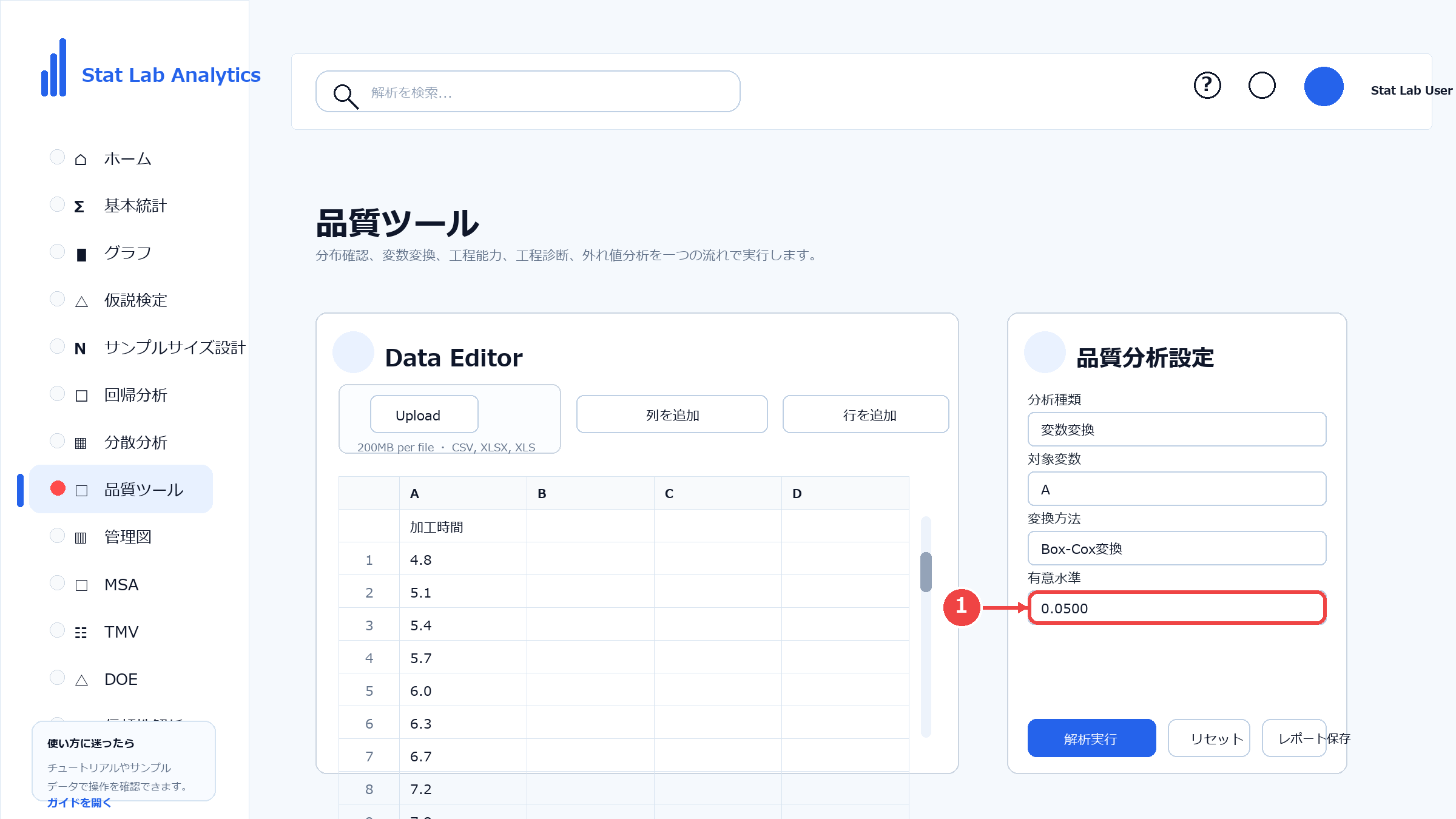Click the N icon for サンプルサイズ設計

pos(80,348)
